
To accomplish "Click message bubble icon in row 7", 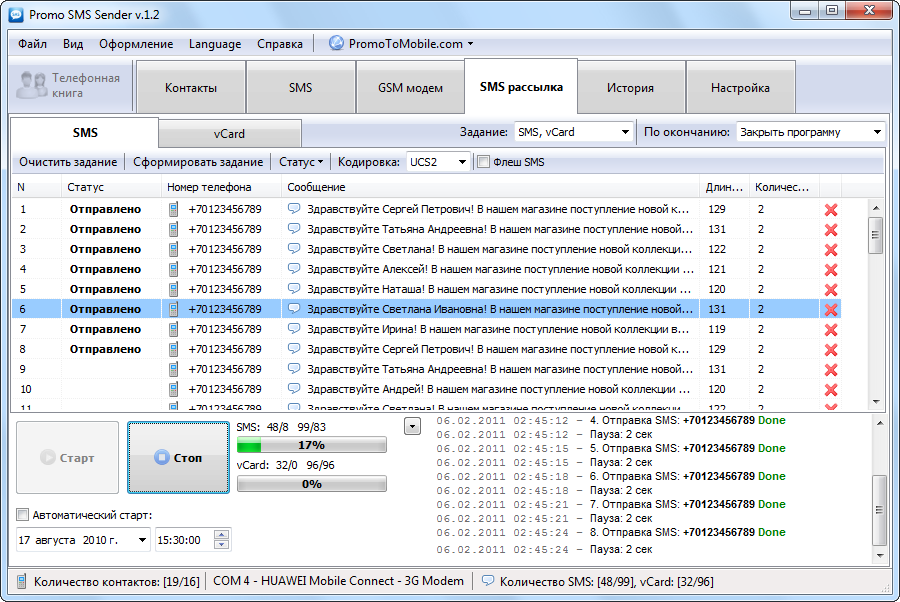I will 294,328.
